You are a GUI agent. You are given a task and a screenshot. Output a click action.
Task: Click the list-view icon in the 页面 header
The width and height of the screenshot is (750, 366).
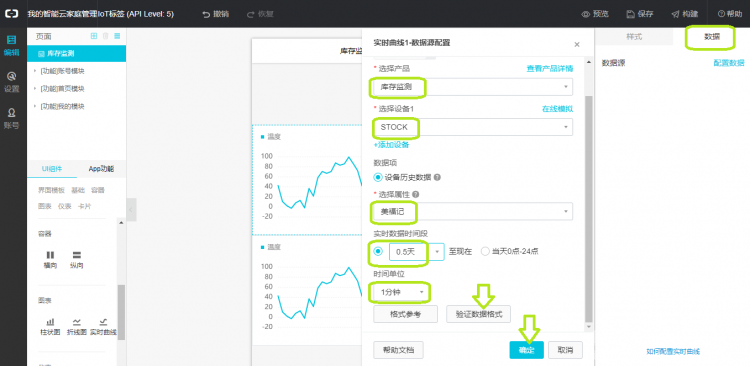coord(117,36)
